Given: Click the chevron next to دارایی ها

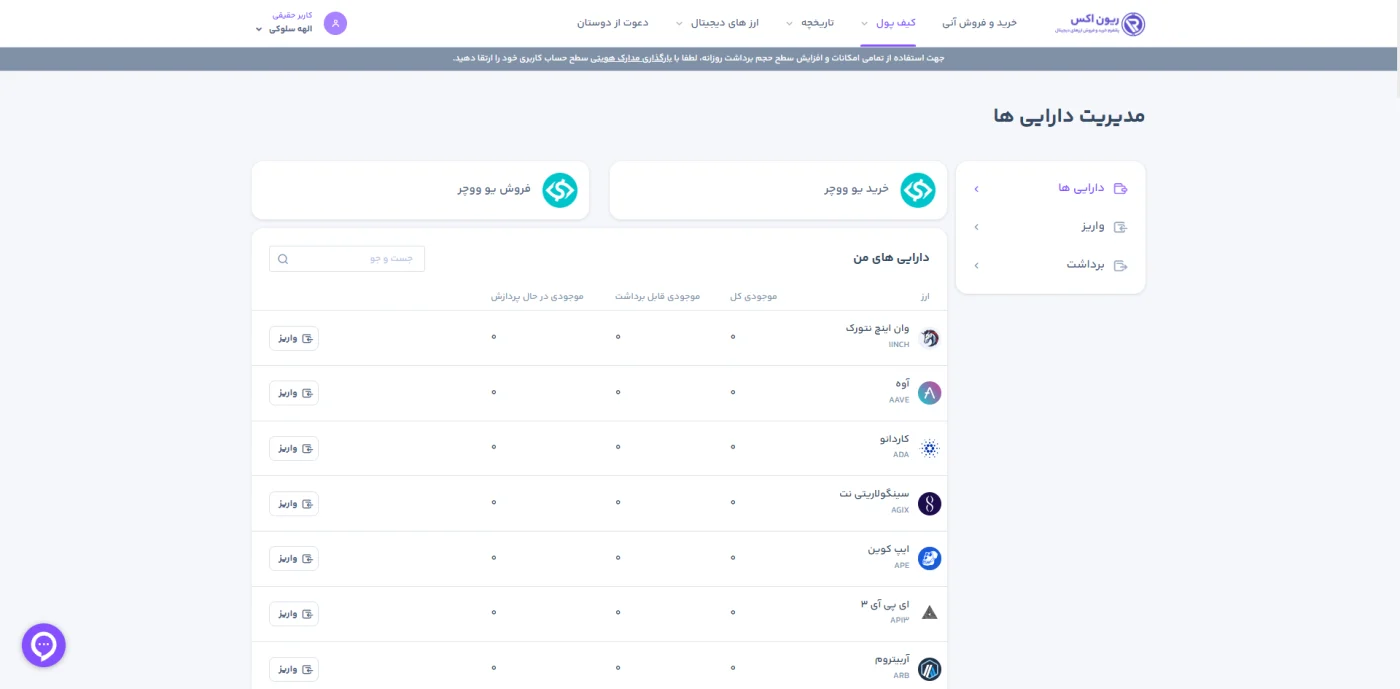Looking at the screenshot, I should point(976,188).
